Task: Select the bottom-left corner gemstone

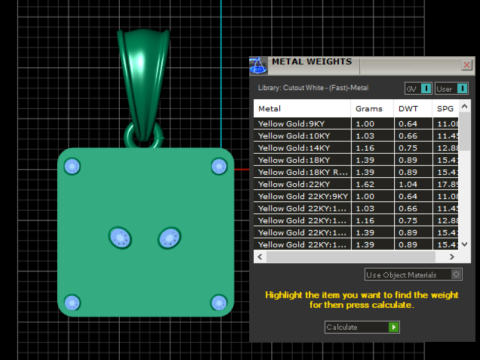Action: (x=72, y=303)
